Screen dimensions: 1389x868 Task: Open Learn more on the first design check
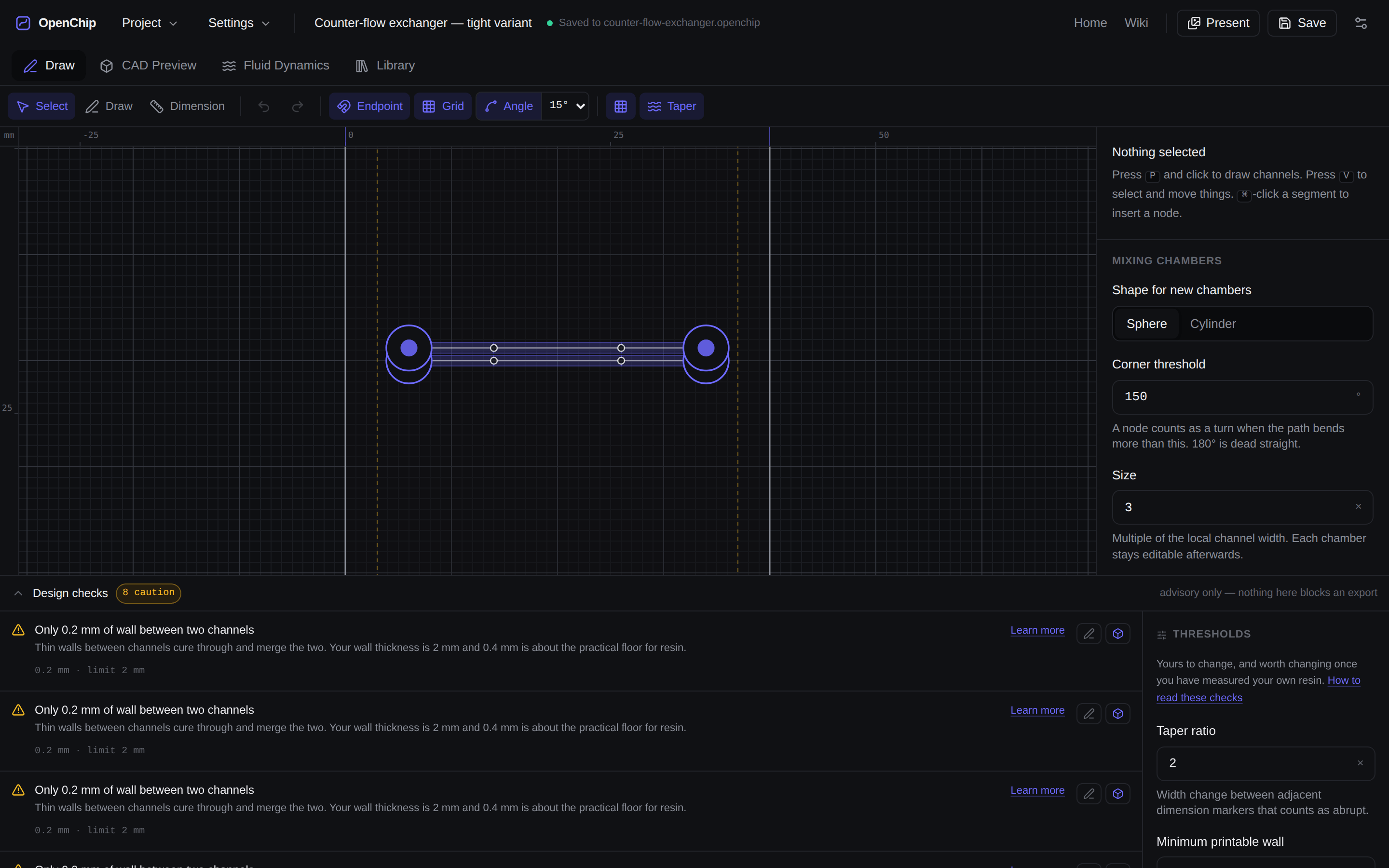pos(1037,630)
